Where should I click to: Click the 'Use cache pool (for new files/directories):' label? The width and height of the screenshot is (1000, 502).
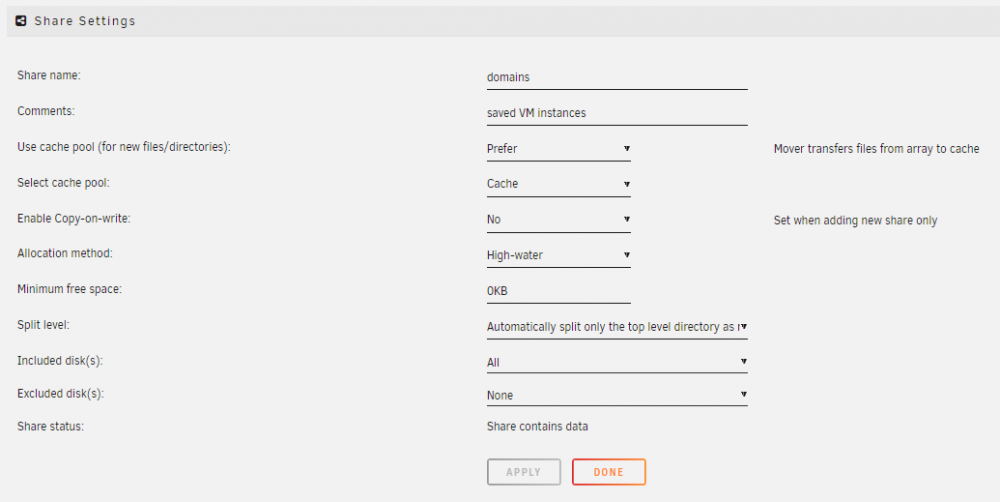pyautogui.click(x=124, y=147)
